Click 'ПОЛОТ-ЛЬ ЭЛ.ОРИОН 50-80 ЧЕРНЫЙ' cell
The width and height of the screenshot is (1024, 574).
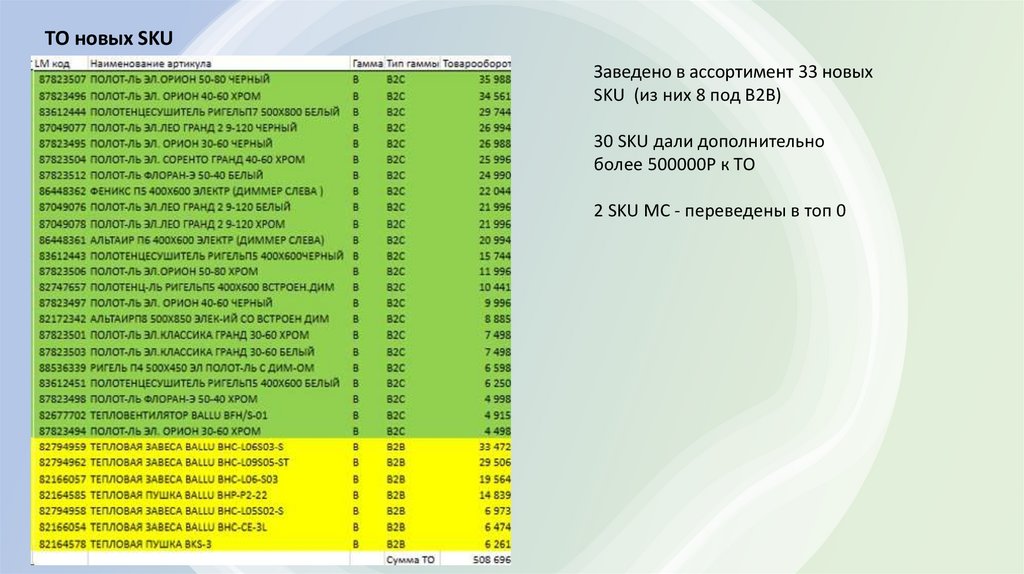point(180,80)
